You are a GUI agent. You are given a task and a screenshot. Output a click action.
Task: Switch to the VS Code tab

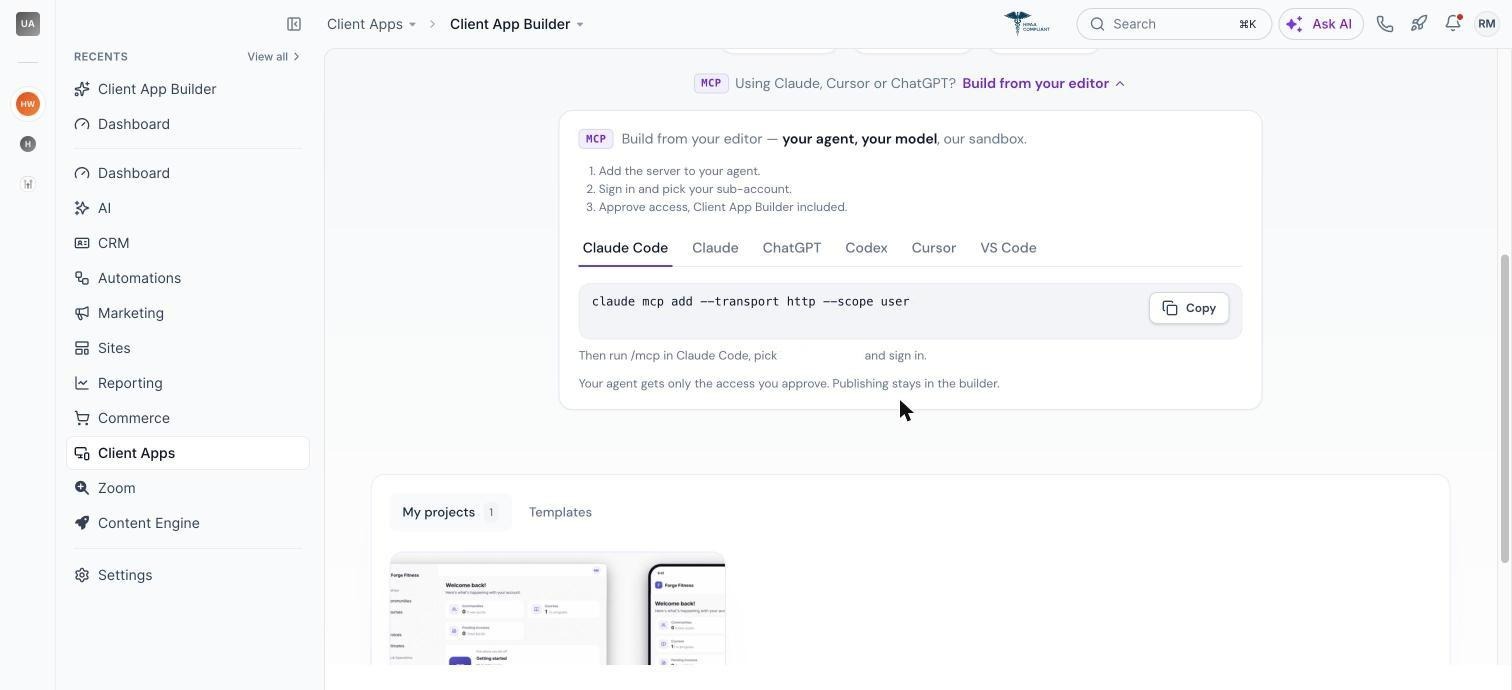click(x=1008, y=248)
